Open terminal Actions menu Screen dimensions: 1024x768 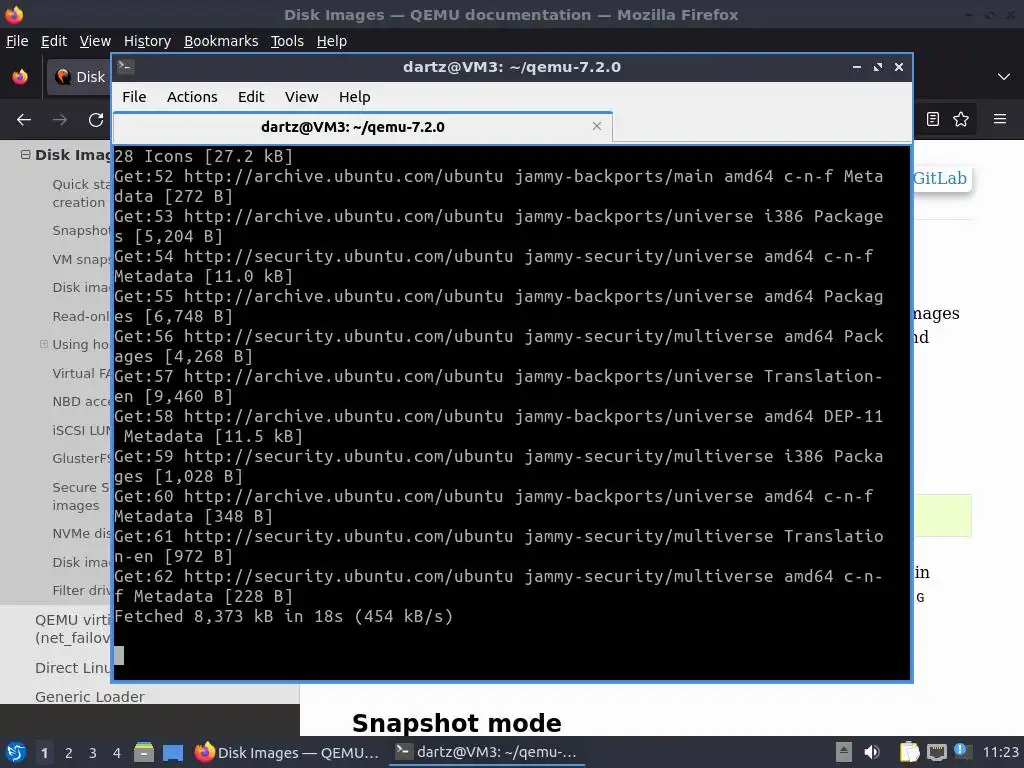192,97
